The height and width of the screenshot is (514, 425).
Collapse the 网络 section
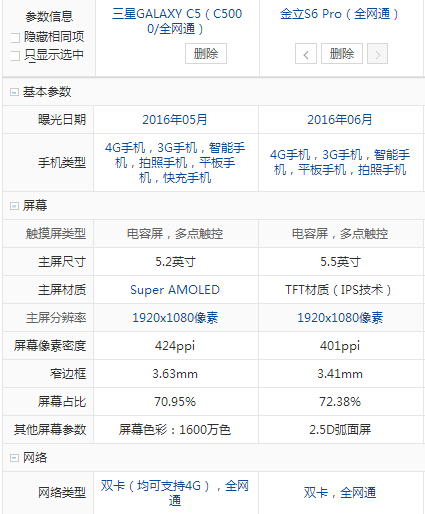point(14,458)
